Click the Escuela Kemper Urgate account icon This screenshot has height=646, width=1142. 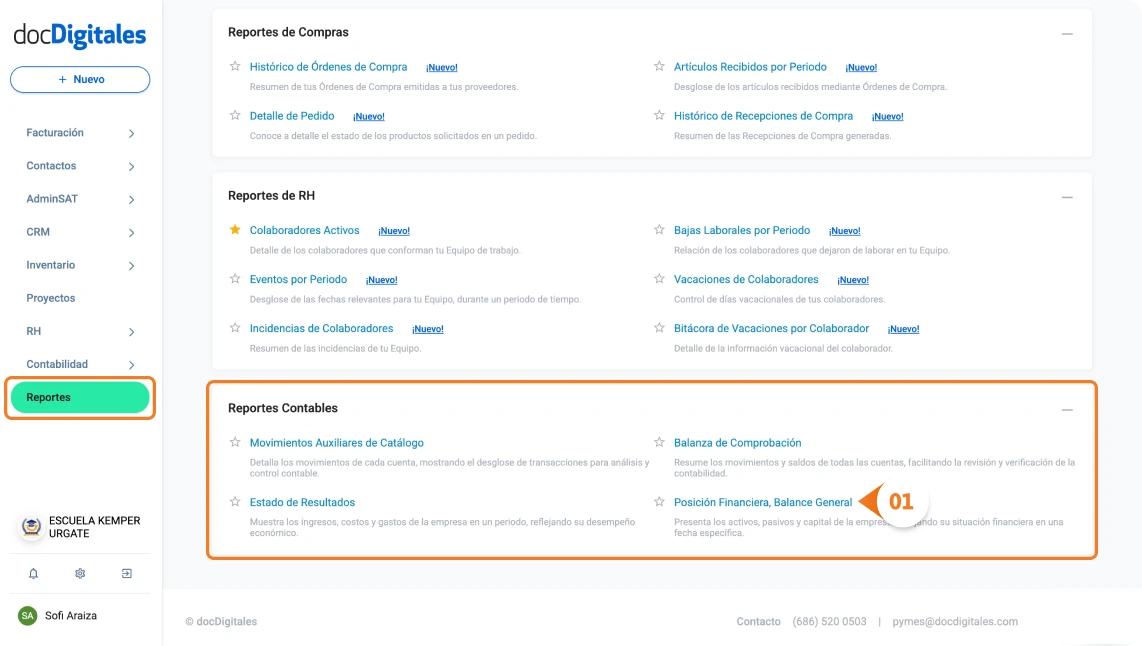tap(29, 526)
